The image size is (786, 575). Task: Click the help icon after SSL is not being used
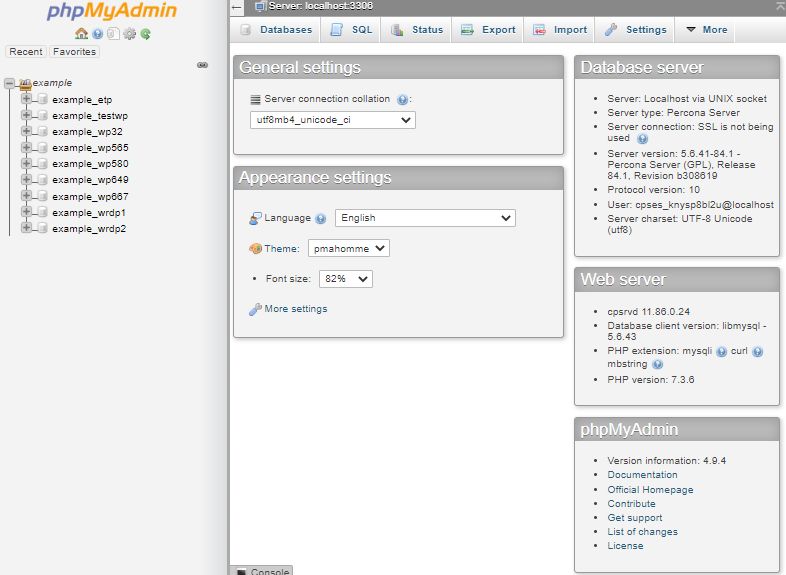click(643, 138)
